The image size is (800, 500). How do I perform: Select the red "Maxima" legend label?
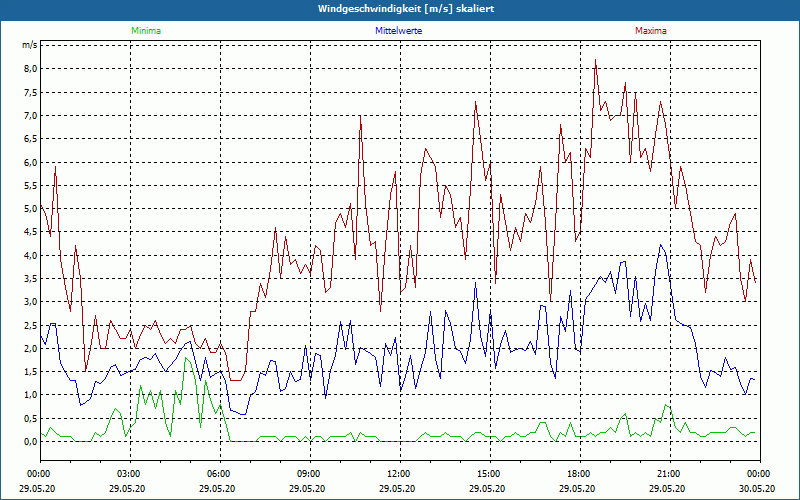(651, 31)
